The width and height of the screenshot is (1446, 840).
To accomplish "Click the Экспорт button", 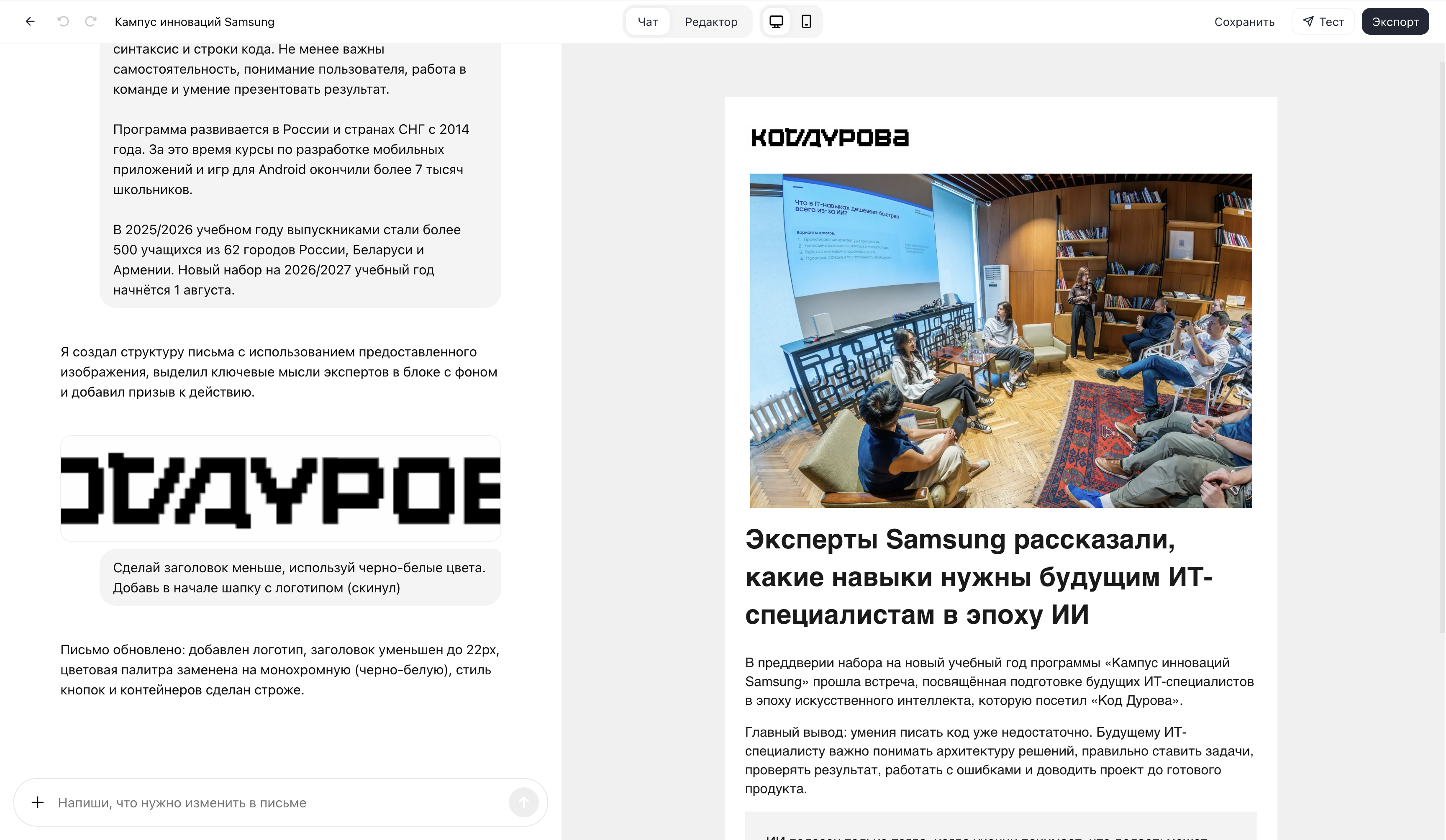I will pyautogui.click(x=1395, y=21).
